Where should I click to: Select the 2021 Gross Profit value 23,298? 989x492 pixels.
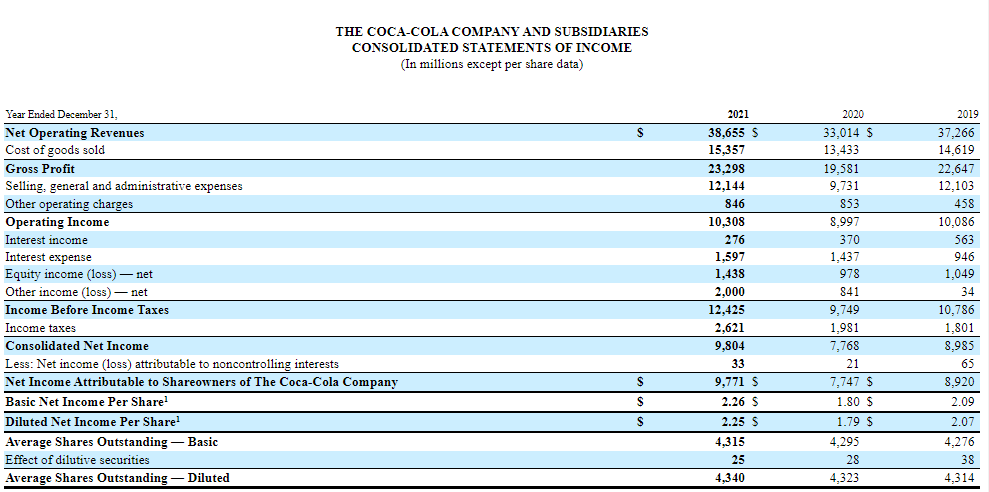click(726, 168)
